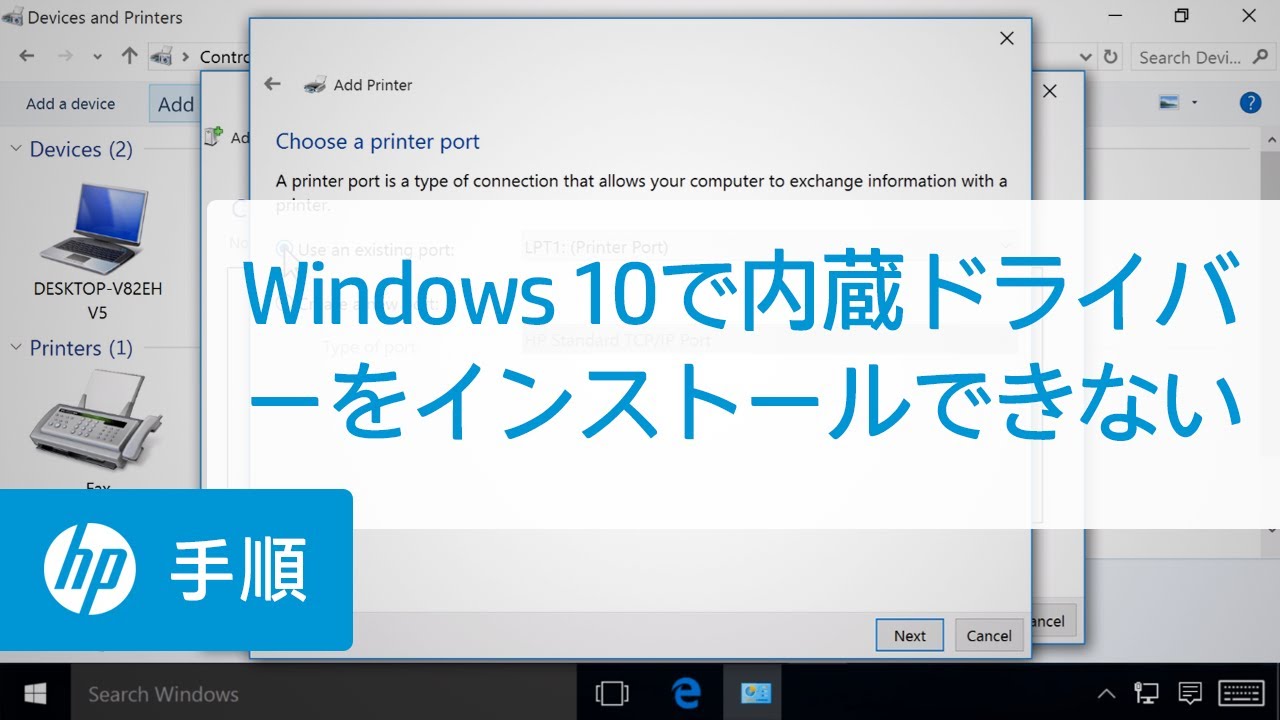The height and width of the screenshot is (720, 1280).
Task: Open the touch keyboard tray icon
Action: coord(1243,693)
